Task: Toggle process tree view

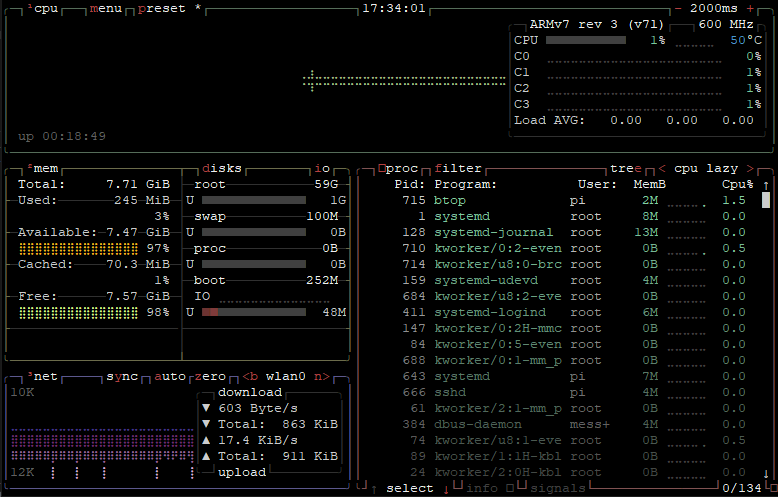Action: click(x=626, y=168)
